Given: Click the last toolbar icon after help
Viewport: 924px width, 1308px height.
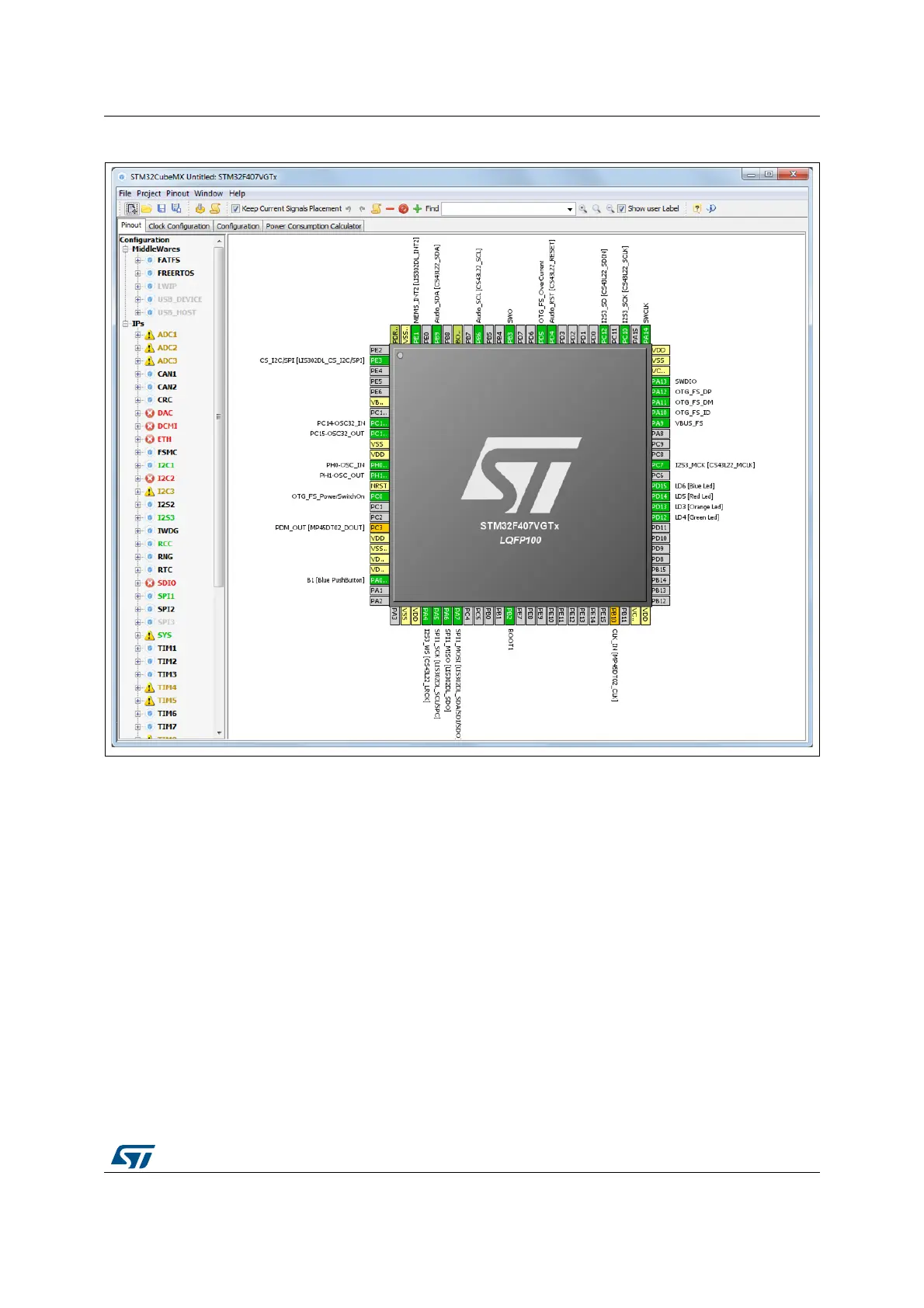Looking at the screenshot, I should [x=711, y=209].
